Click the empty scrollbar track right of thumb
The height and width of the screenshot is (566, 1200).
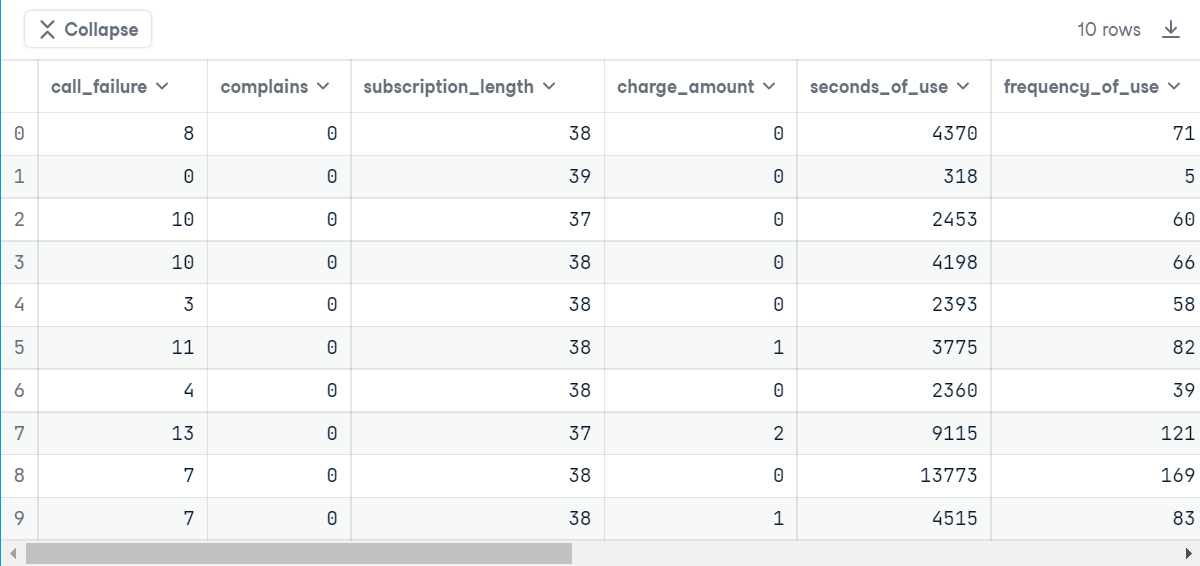coord(875,553)
